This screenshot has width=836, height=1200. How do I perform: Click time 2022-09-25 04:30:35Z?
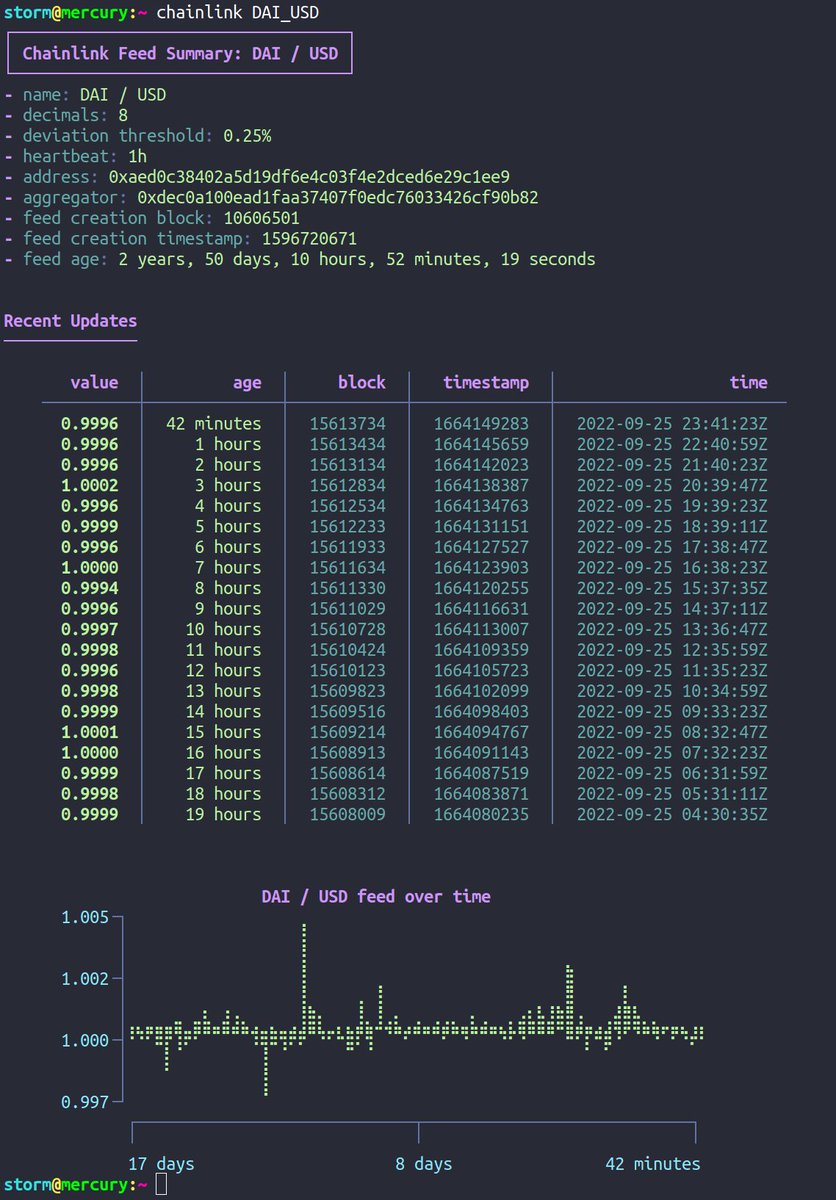coord(672,814)
